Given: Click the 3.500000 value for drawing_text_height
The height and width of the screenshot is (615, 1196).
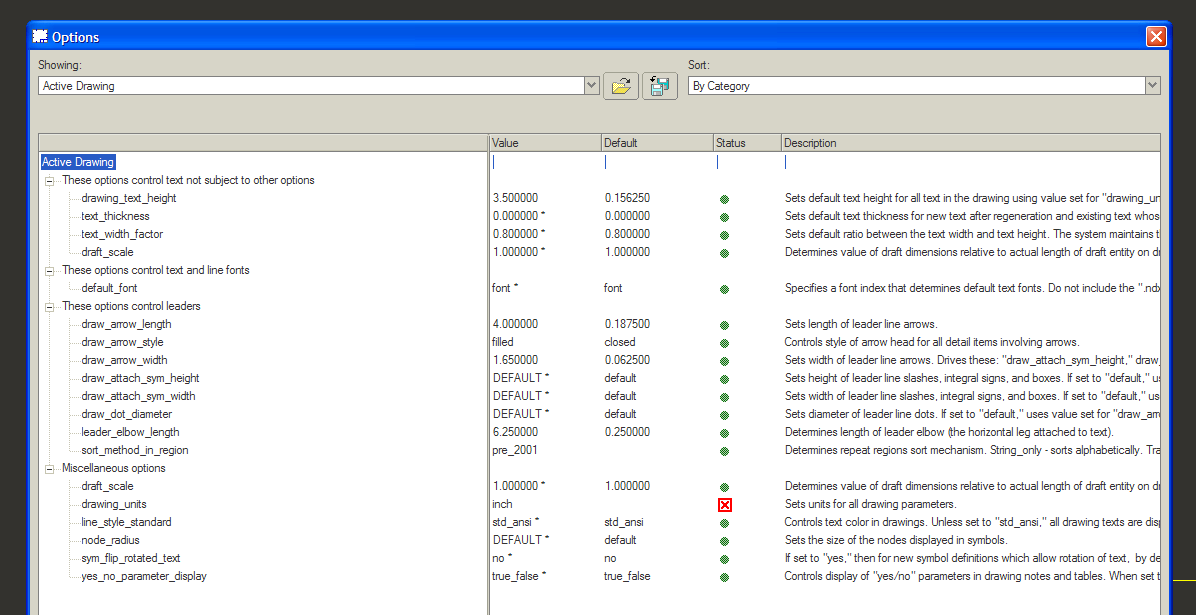Looking at the screenshot, I should pyautogui.click(x=513, y=198).
